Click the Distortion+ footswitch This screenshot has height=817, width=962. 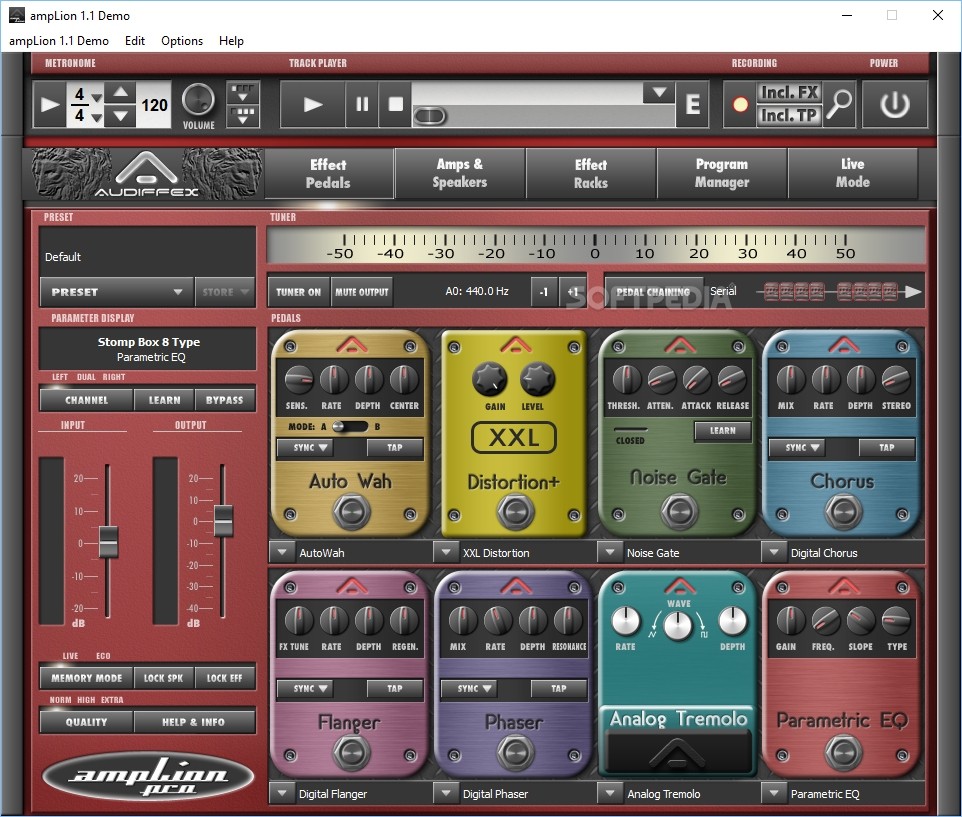point(515,511)
